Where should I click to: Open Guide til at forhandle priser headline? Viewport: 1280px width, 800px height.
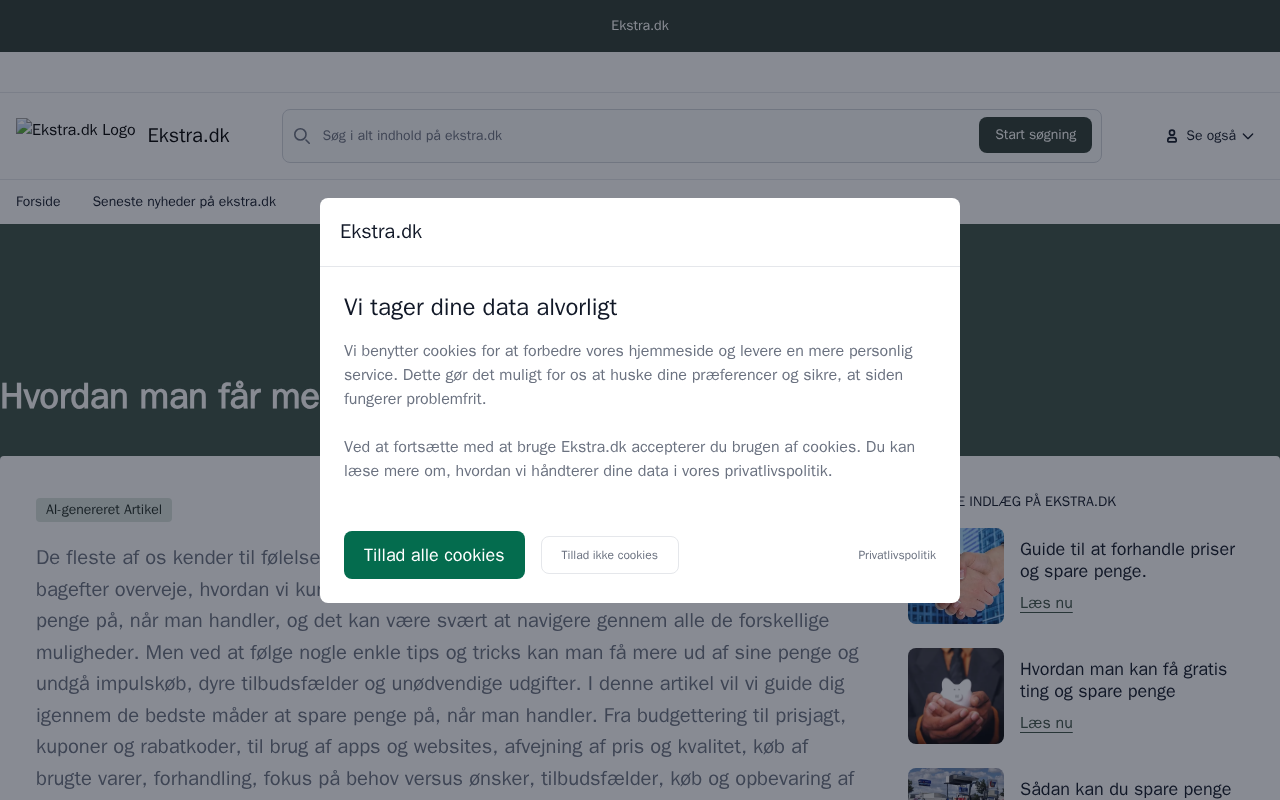coord(1127,560)
